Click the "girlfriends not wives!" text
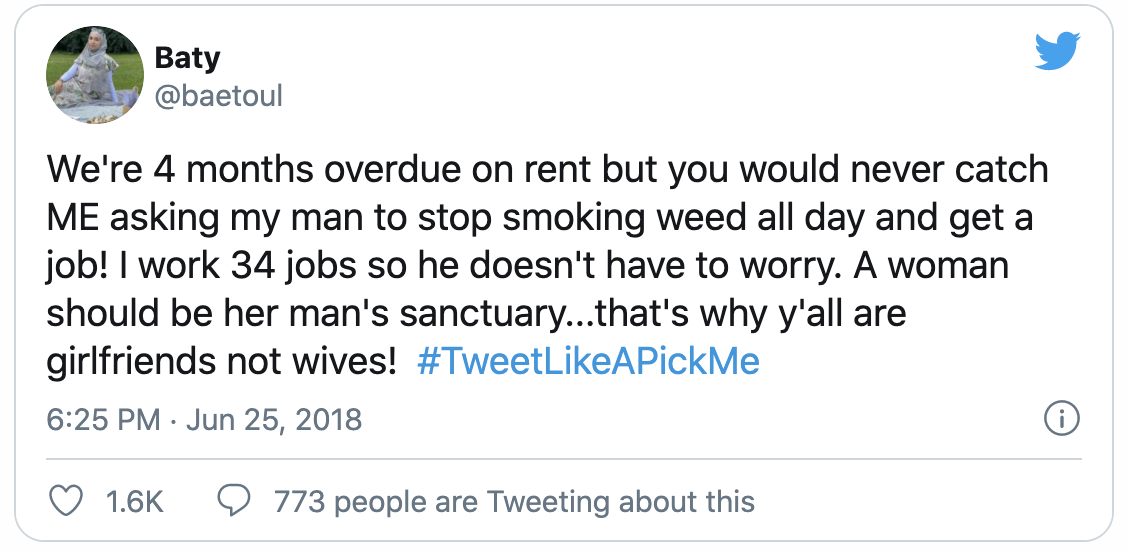Image resolution: width=1128 pixels, height=552 pixels. pyautogui.click(x=222, y=360)
